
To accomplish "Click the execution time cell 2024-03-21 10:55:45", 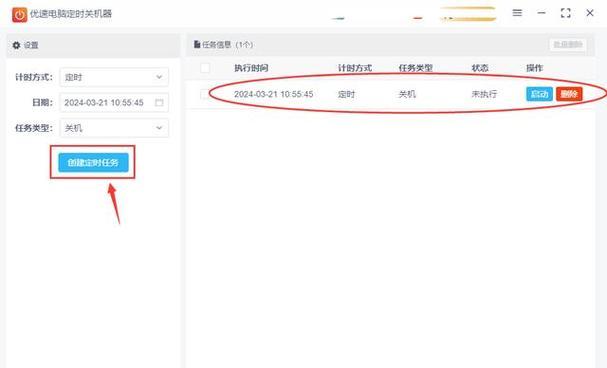I will click(274, 94).
